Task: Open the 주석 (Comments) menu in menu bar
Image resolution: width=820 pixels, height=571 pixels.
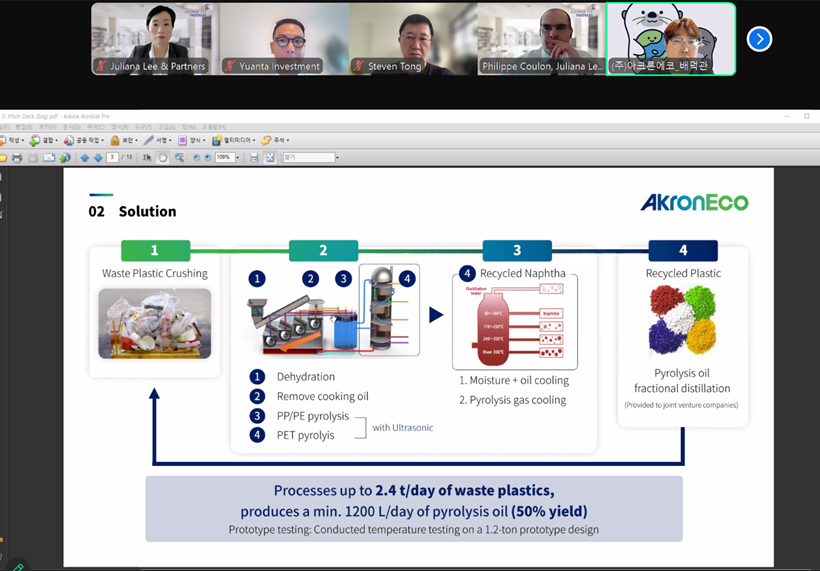Action: click(x=96, y=127)
